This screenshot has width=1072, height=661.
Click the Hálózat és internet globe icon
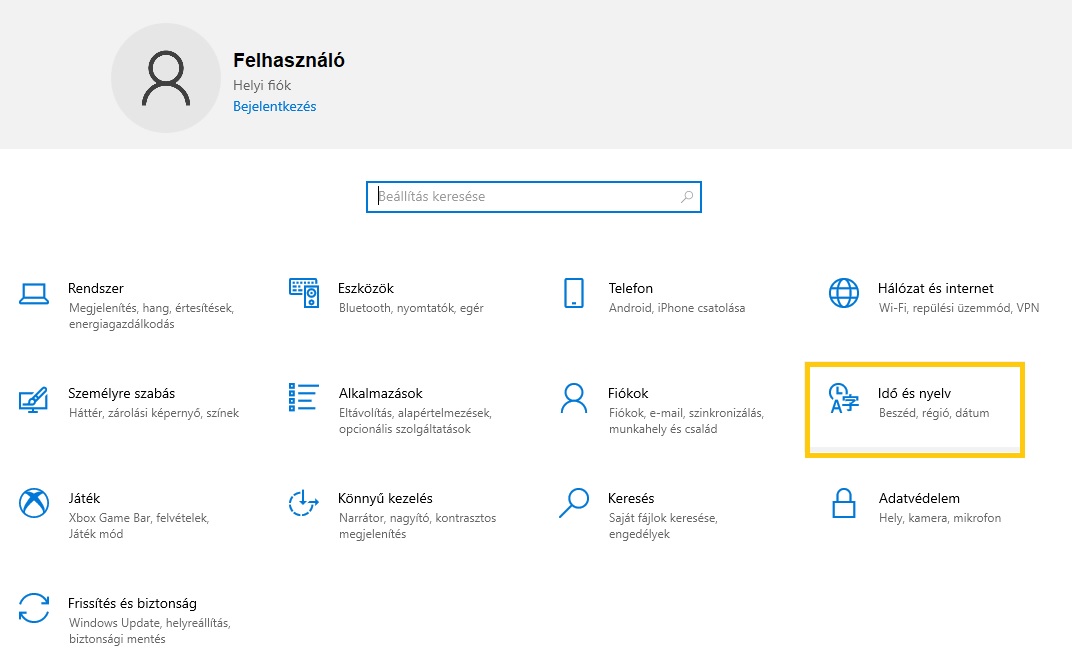point(843,293)
